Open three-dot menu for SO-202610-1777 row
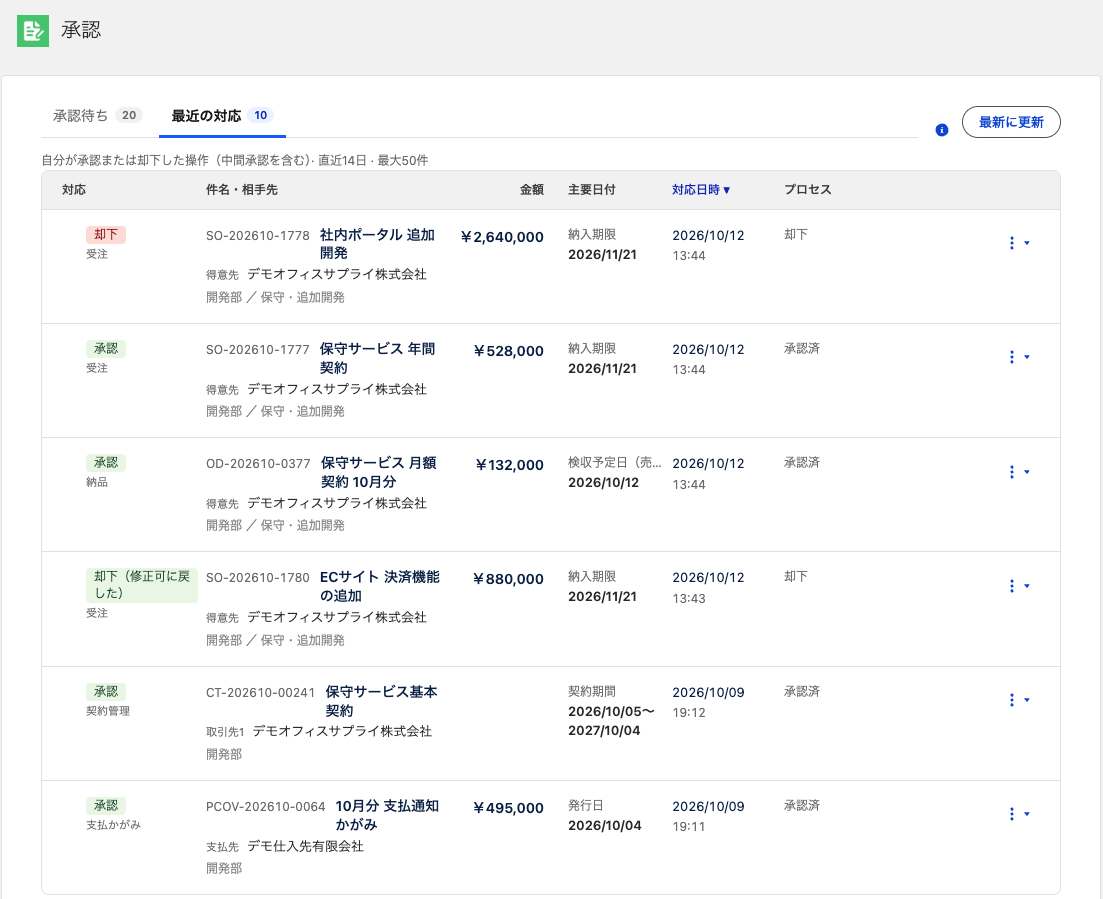Viewport: 1103px width, 899px height. [x=1012, y=357]
